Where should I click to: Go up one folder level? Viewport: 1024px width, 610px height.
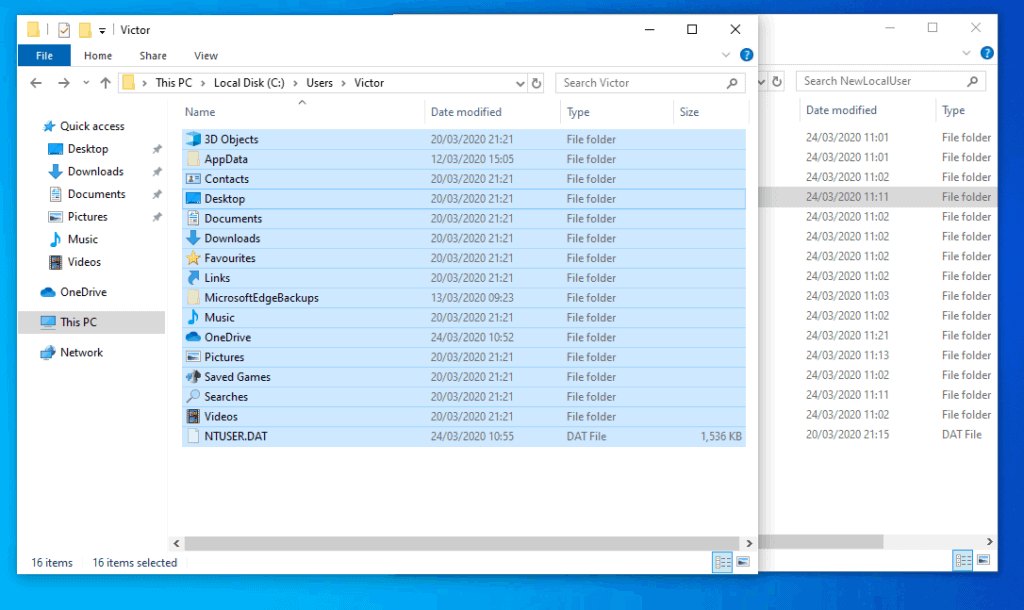pos(105,83)
